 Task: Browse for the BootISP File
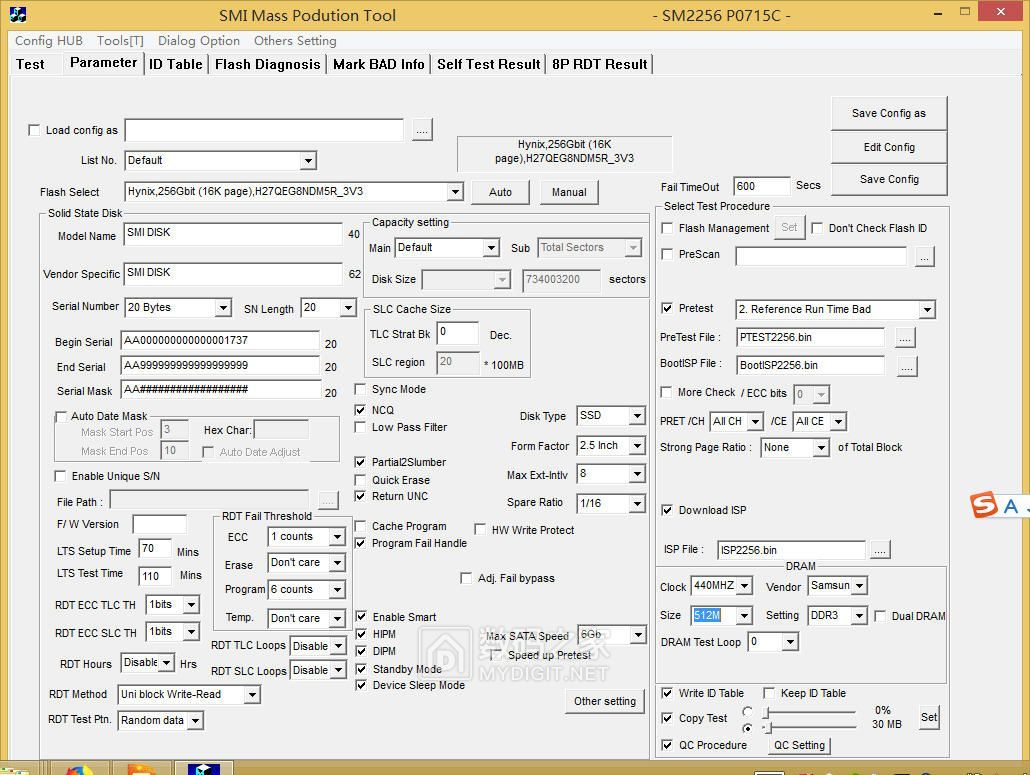pyautogui.click(x=906, y=366)
